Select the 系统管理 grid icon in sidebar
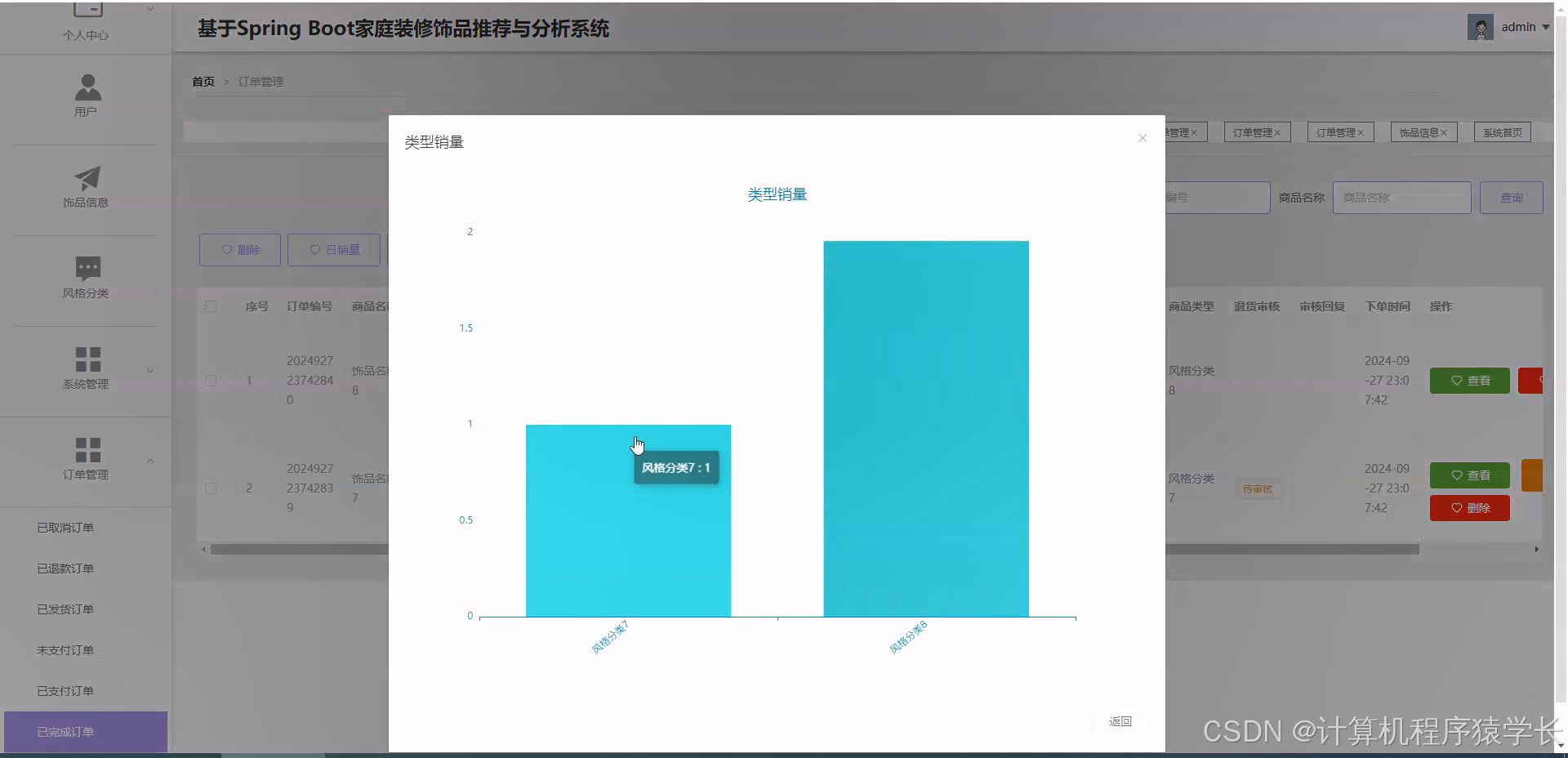The height and width of the screenshot is (758, 1568). click(x=87, y=360)
